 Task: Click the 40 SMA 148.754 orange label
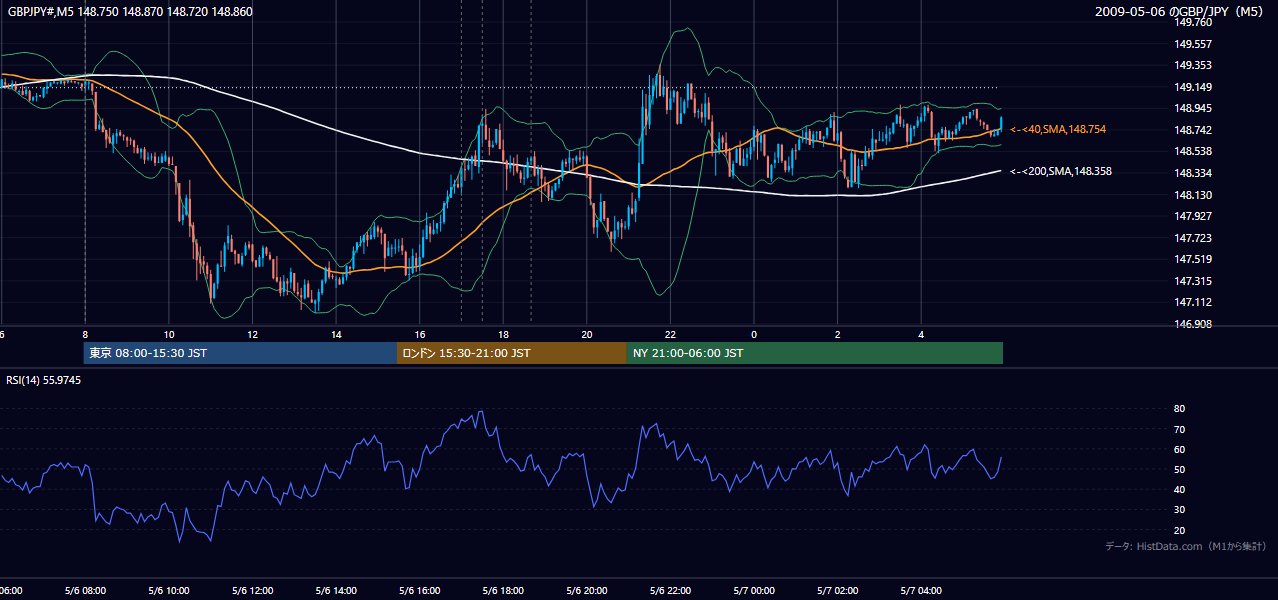[x=1058, y=129]
